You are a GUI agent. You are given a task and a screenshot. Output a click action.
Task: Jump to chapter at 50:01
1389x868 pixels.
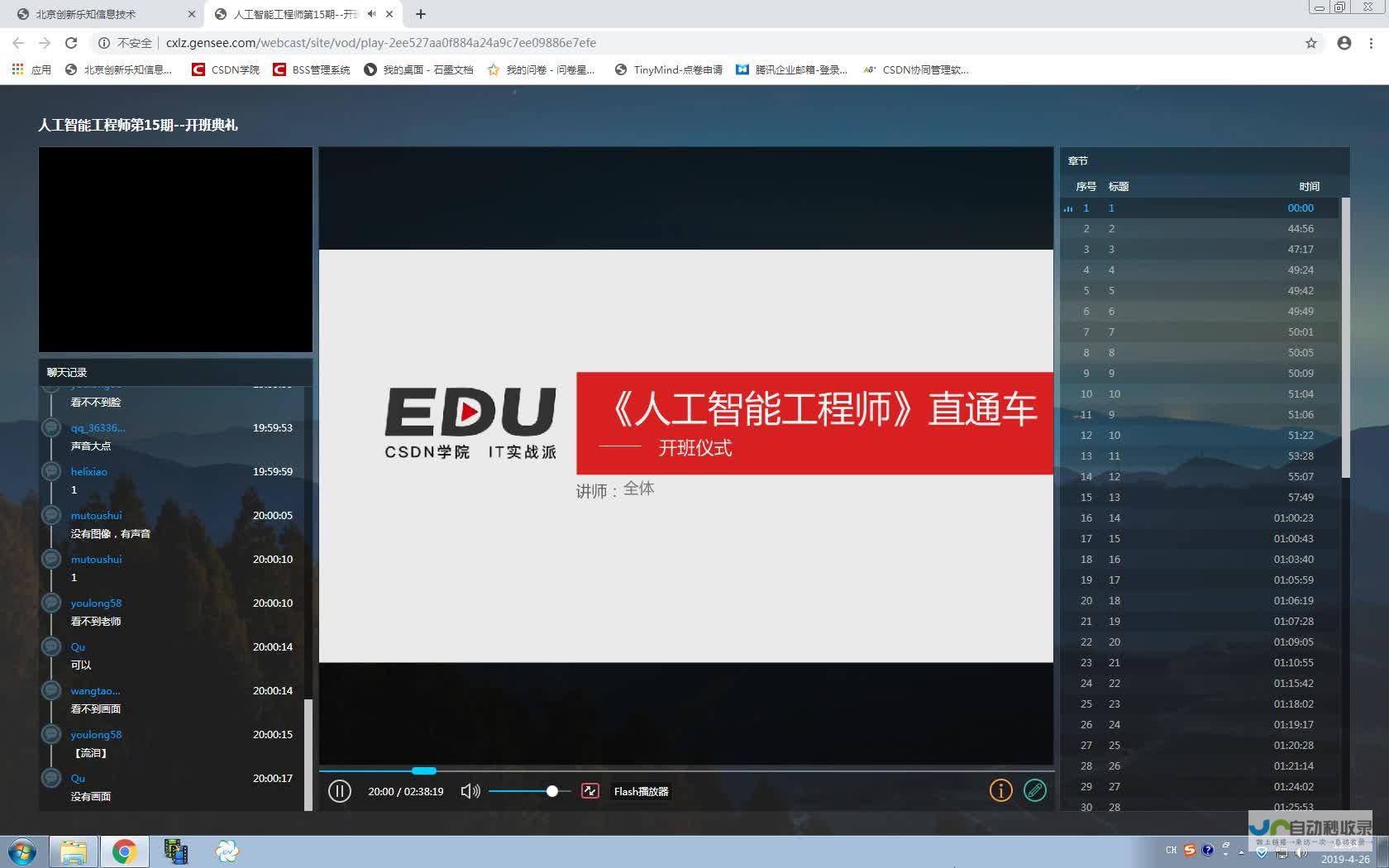pyautogui.click(x=1200, y=332)
